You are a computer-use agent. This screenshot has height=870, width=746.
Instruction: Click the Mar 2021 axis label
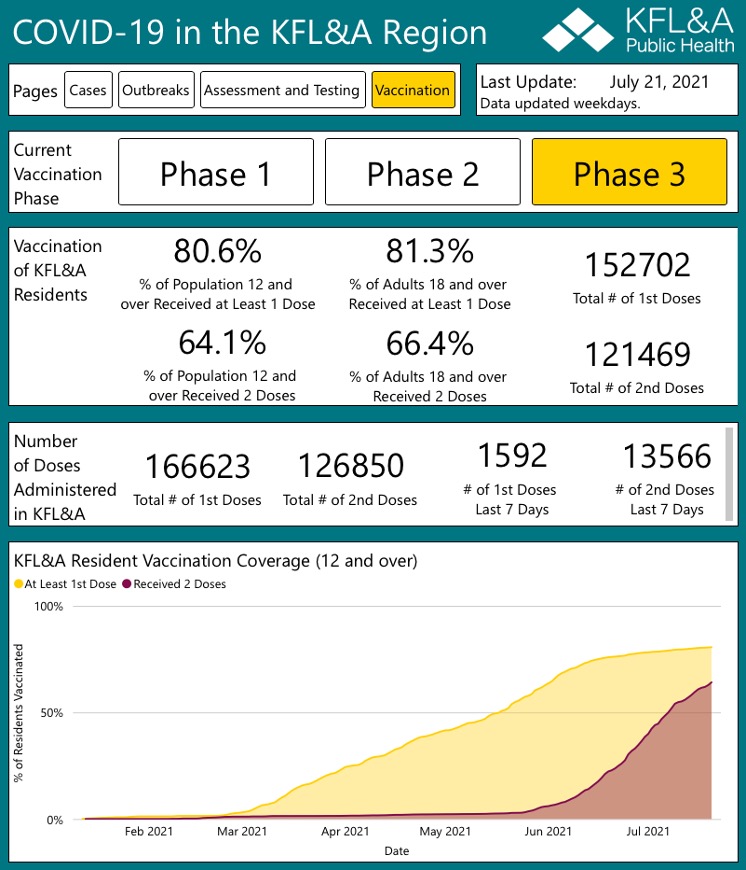click(242, 831)
